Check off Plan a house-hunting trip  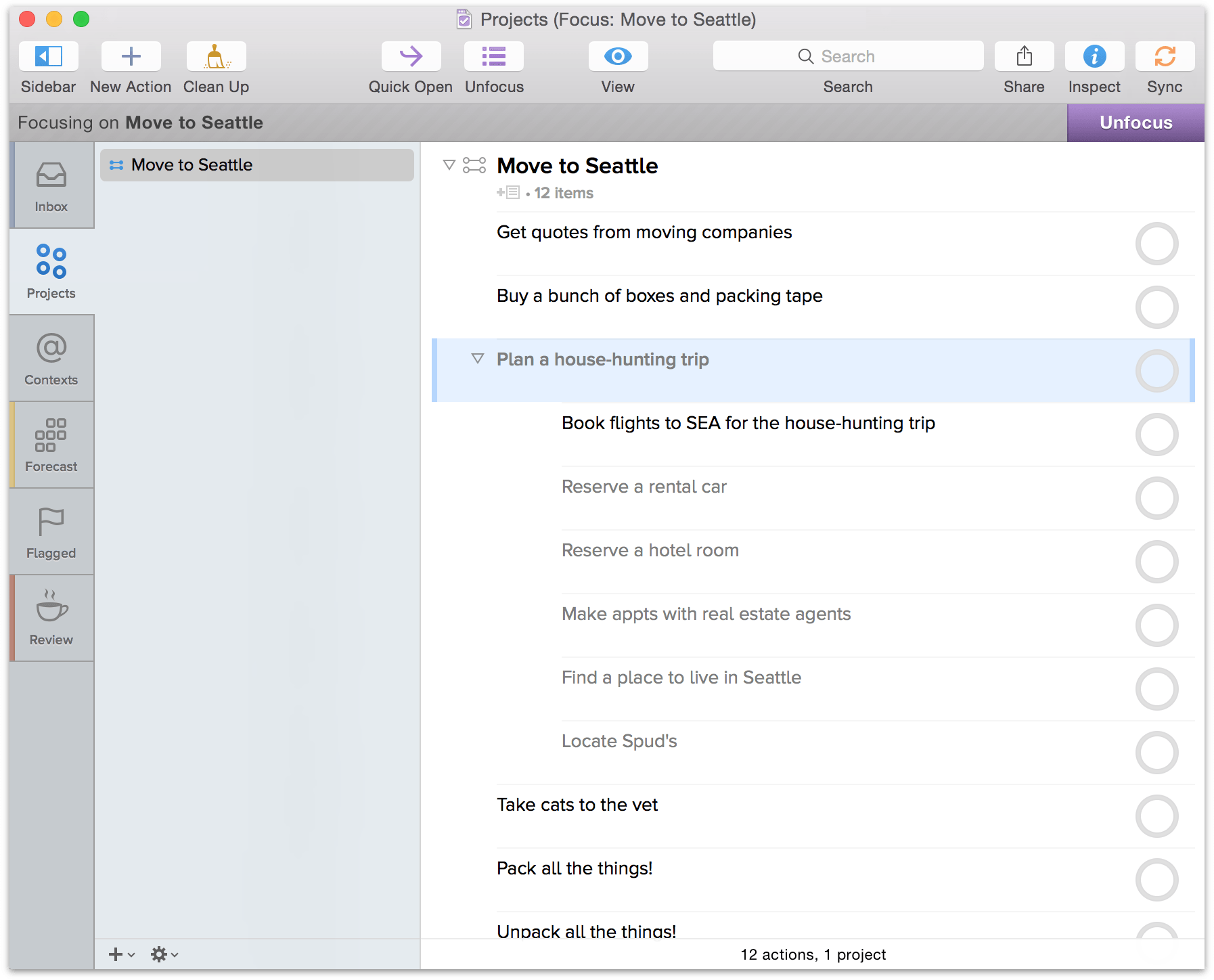[x=1156, y=371]
